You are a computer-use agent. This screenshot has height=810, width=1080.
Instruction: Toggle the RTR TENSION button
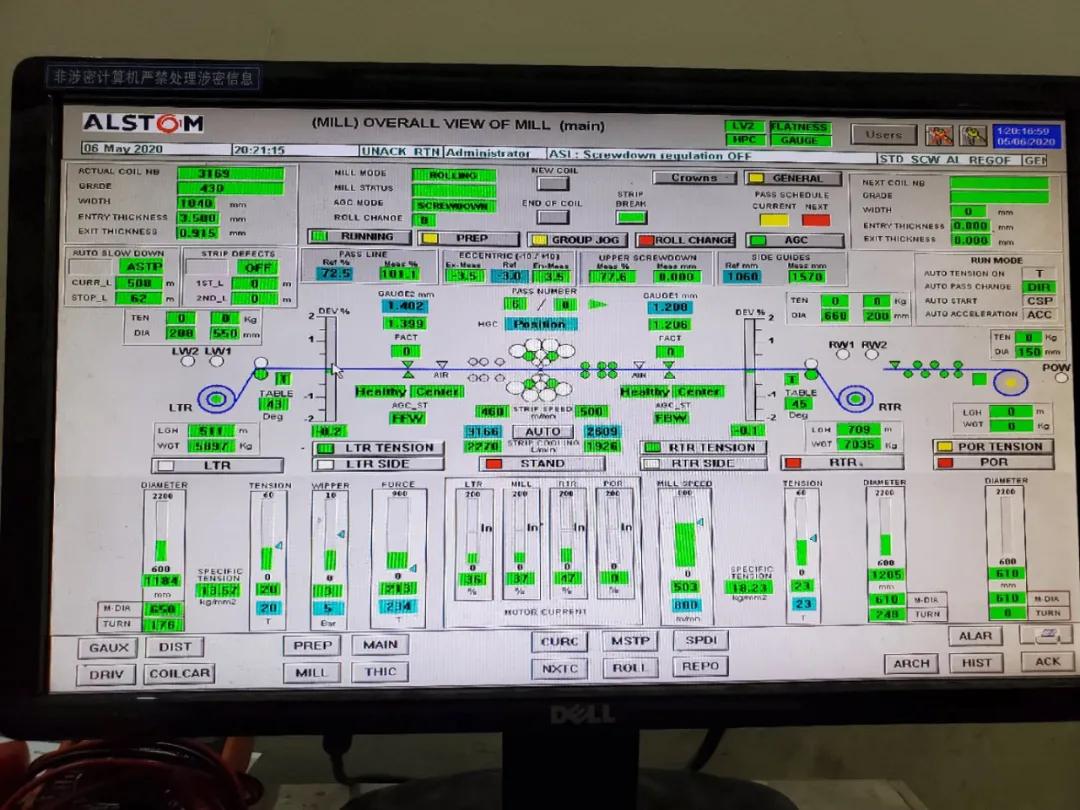(703, 448)
